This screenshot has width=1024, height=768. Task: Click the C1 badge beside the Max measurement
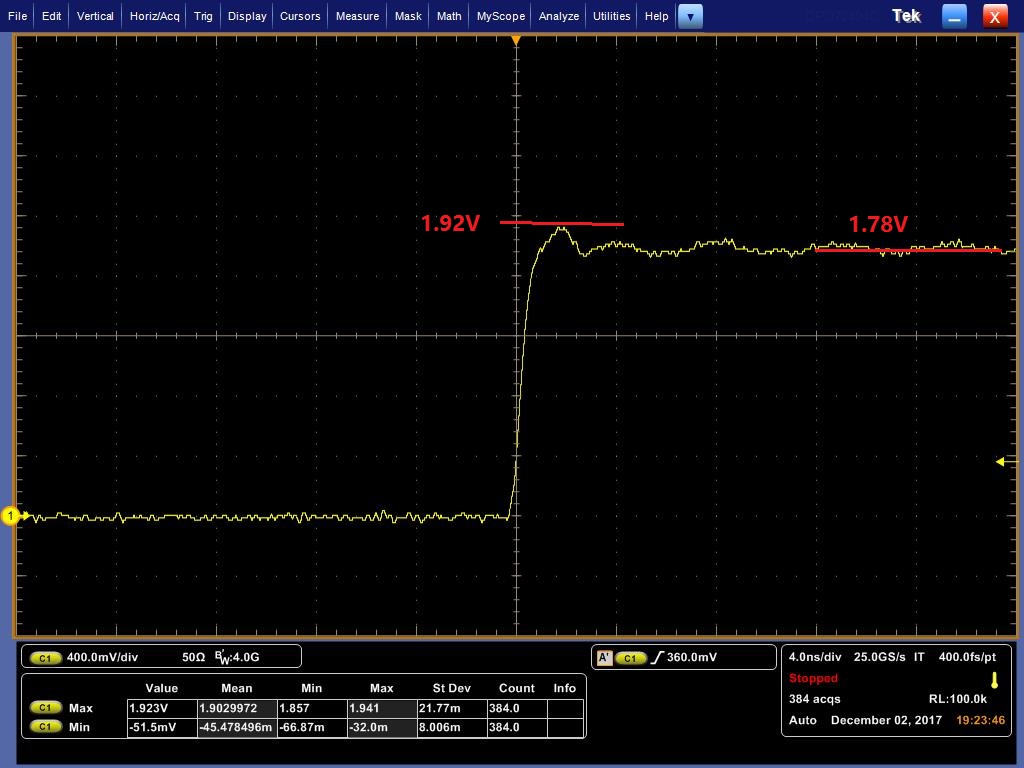coord(45,708)
